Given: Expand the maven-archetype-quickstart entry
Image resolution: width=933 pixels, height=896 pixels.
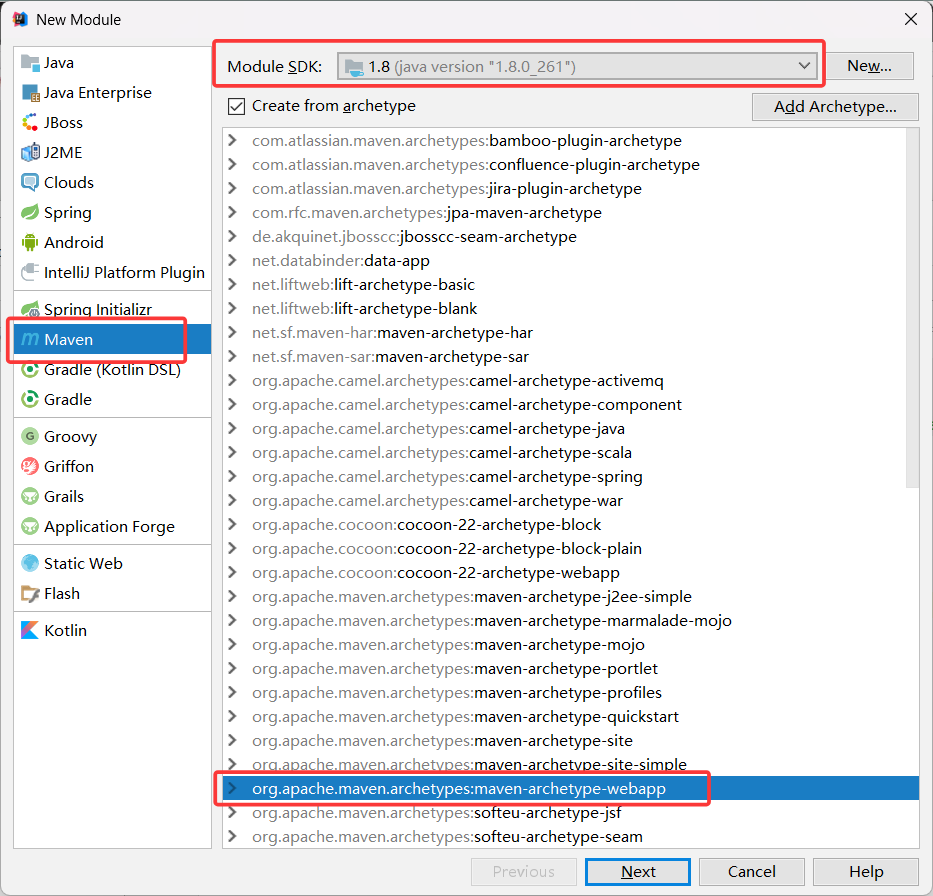Looking at the screenshot, I should tap(233, 716).
